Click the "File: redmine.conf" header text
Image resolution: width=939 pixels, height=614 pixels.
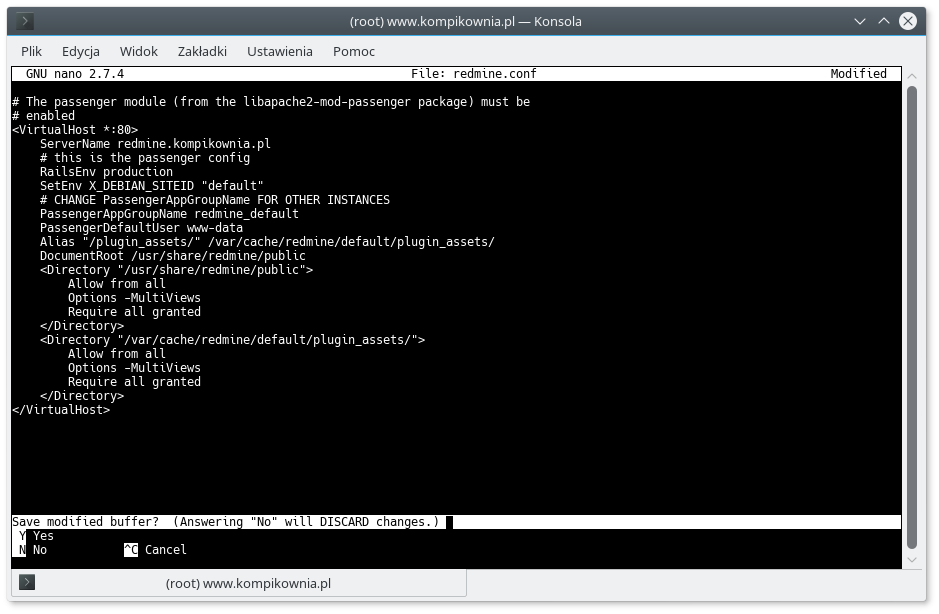point(474,74)
